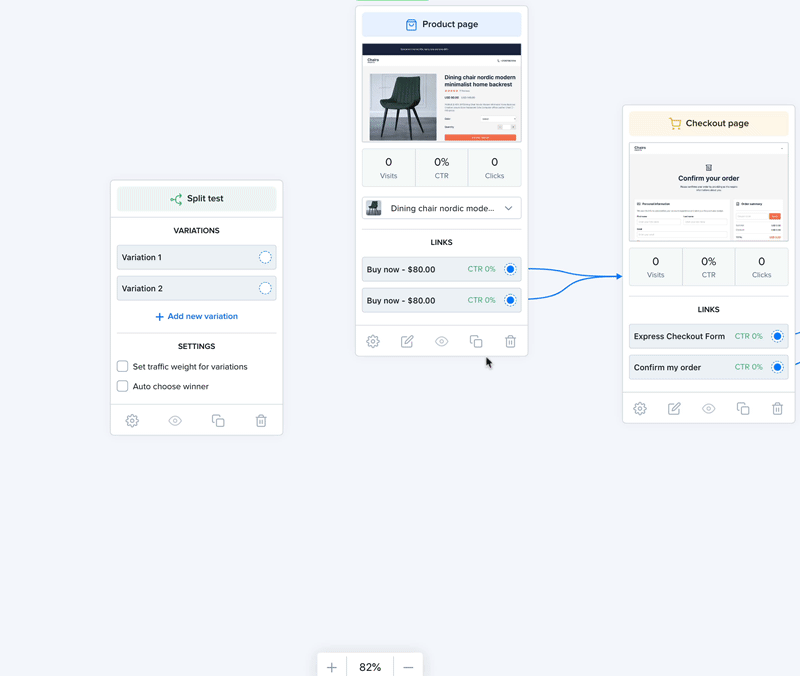Select Variation 2 connector circle
The image size is (800, 676).
(x=265, y=288)
